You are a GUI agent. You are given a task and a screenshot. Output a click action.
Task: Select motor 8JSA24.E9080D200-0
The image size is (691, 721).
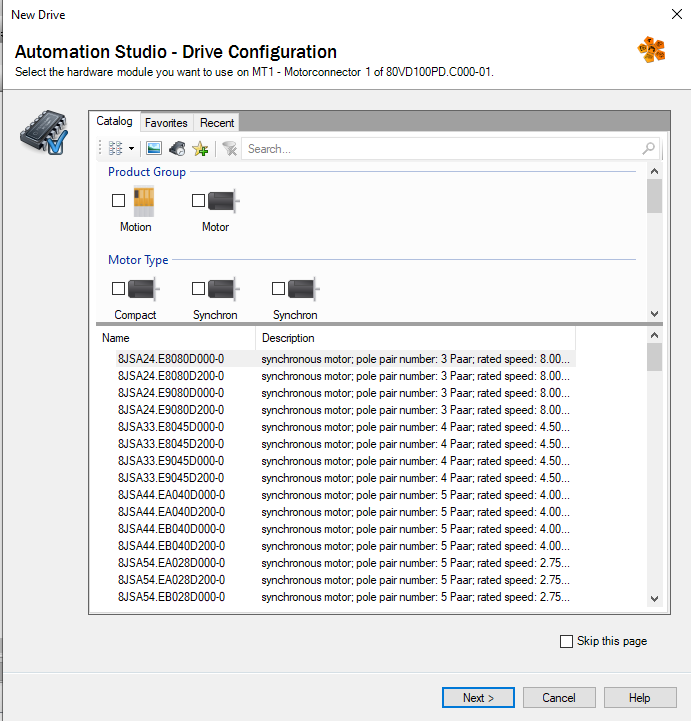[171, 410]
